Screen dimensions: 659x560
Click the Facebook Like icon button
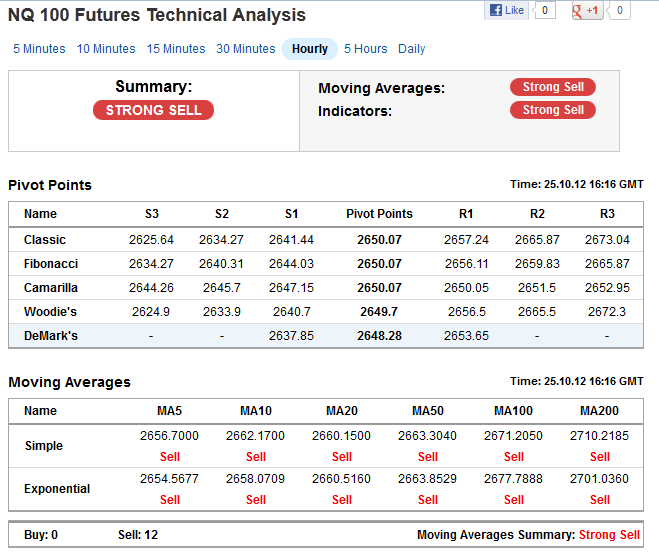tap(506, 11)
